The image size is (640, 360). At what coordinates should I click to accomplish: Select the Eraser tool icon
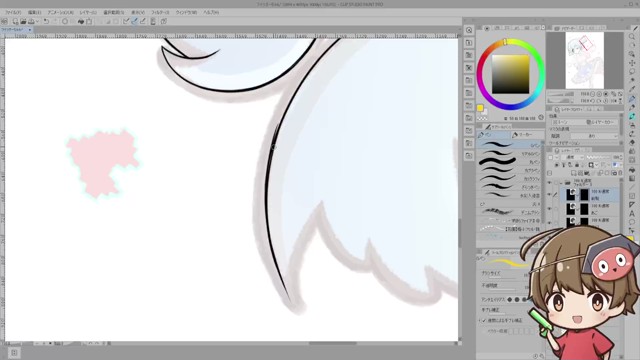(x=632, y=143)
